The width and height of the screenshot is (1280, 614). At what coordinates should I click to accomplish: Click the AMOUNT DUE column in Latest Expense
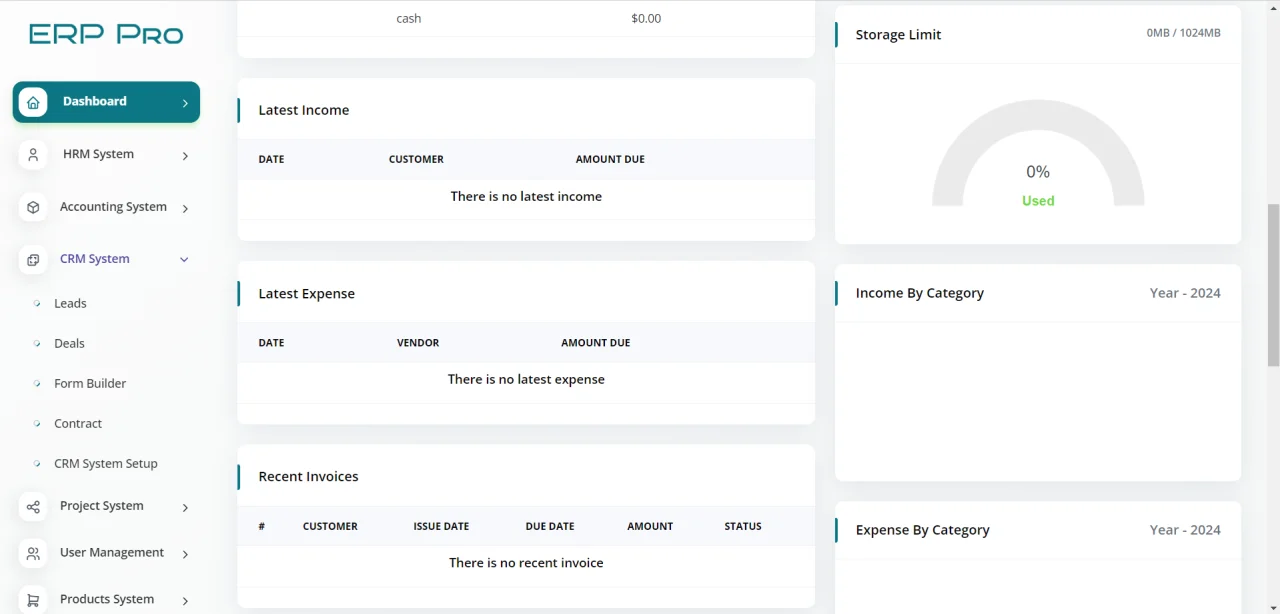[596, 342]
